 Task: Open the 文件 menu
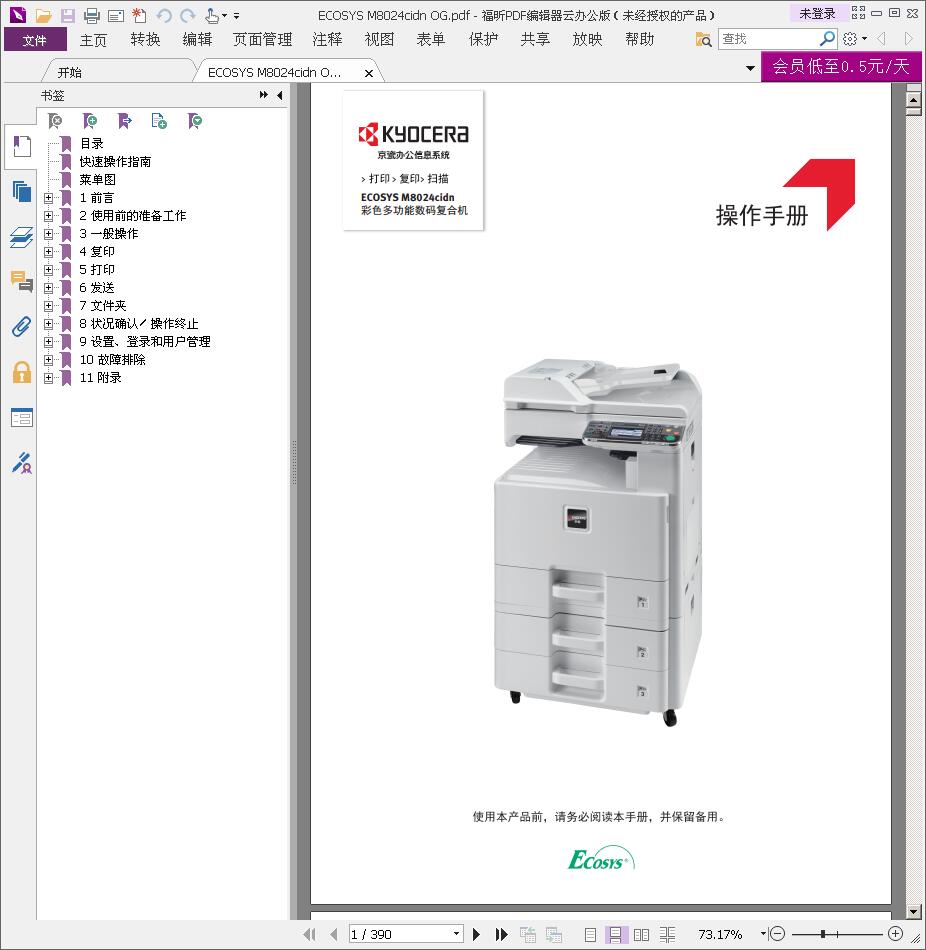point(35,40)
